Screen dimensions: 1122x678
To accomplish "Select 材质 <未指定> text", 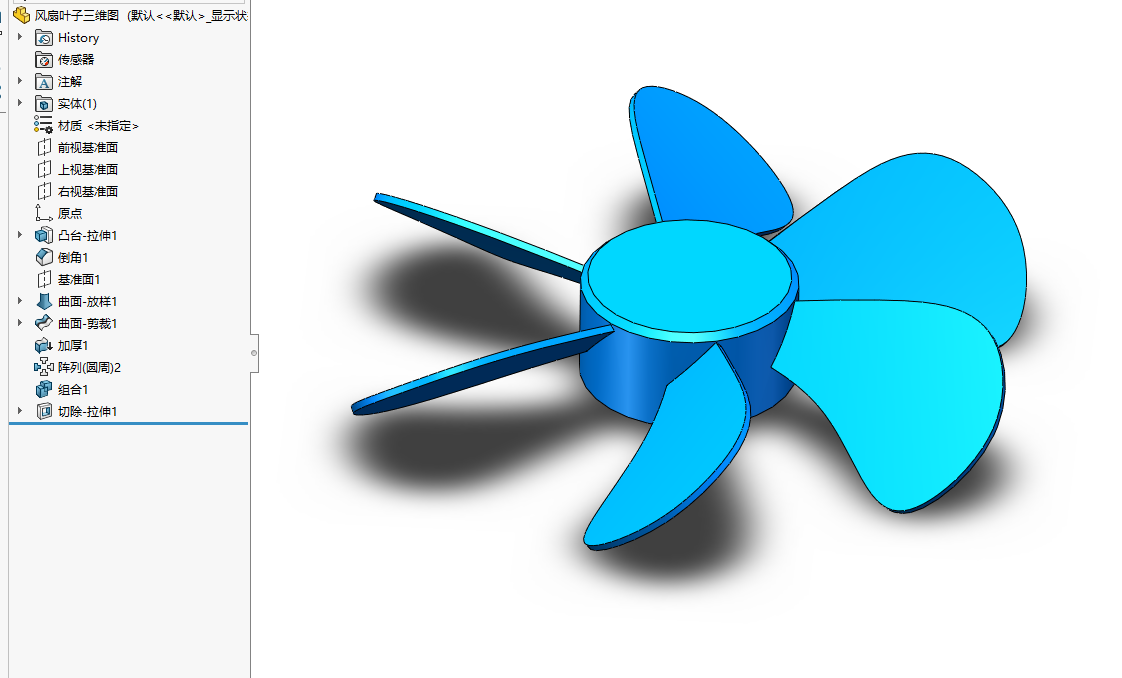I will tap(98, 126).
